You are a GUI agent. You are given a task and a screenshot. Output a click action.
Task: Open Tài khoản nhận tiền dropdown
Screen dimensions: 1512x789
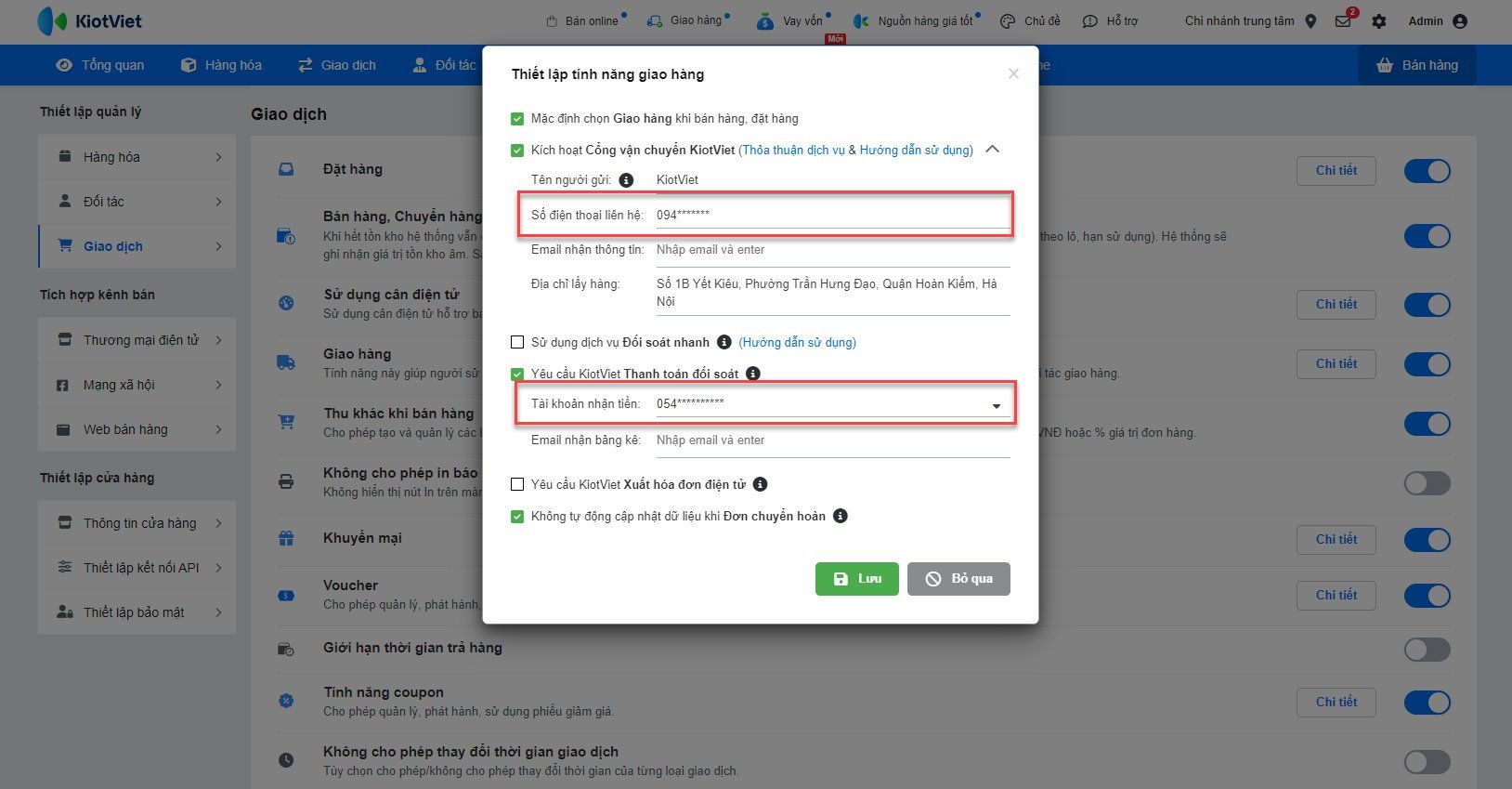(x=996, y=405)
